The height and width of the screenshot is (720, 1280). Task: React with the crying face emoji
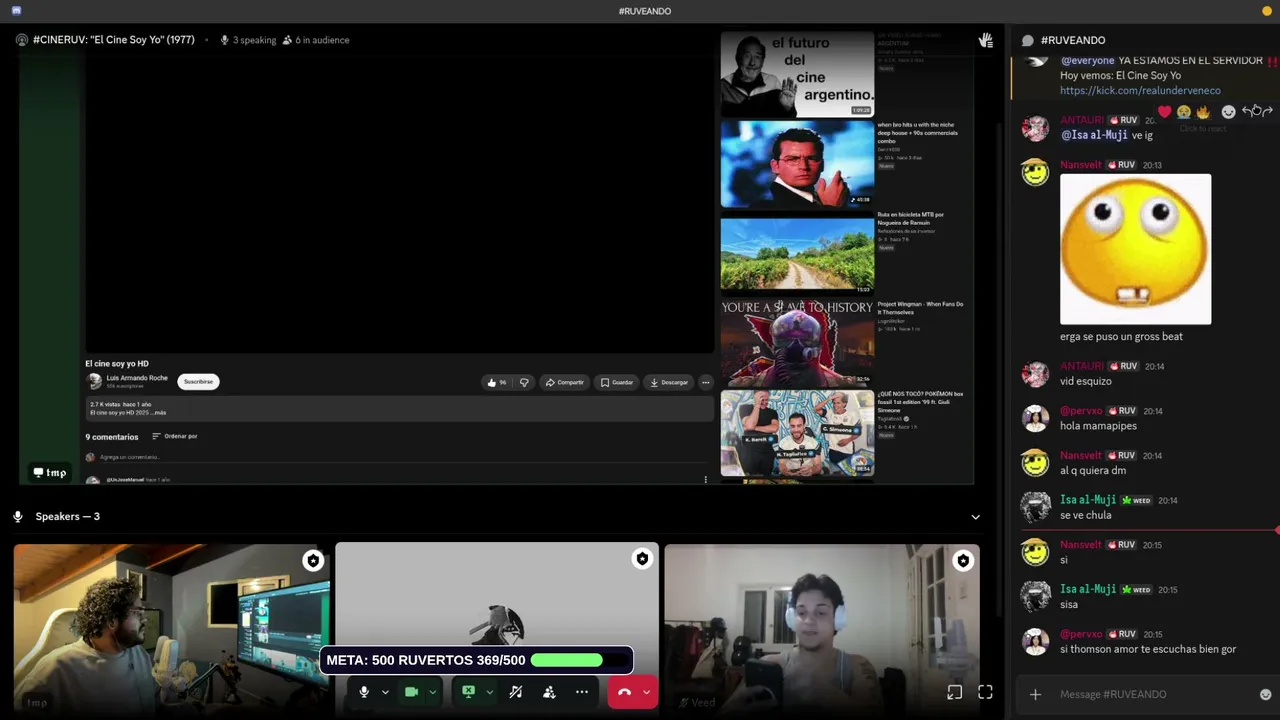click(1184, 112)
